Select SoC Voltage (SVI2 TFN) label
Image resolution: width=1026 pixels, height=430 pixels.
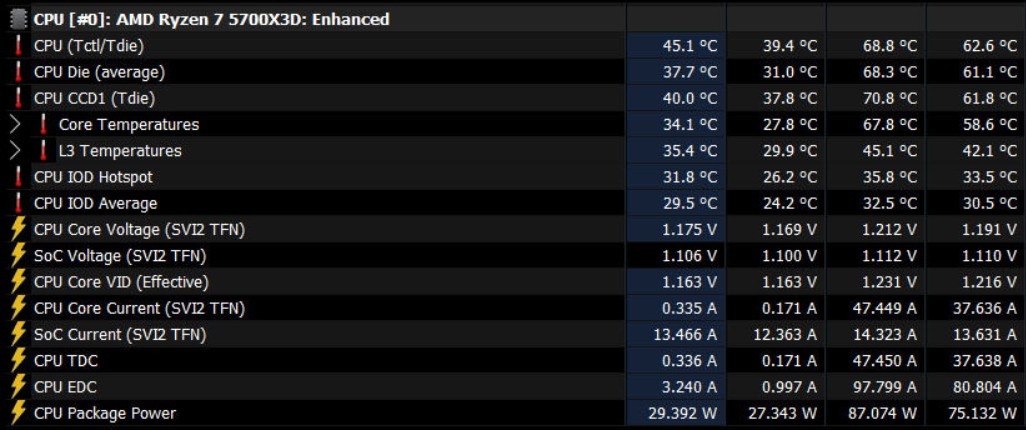point(120,255)
